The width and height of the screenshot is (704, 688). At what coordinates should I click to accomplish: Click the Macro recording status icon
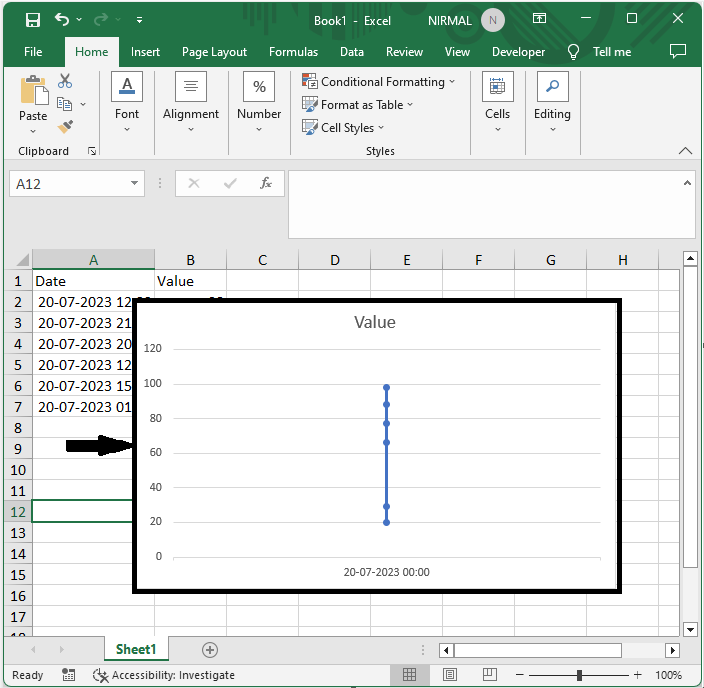(x=68, y=675)
